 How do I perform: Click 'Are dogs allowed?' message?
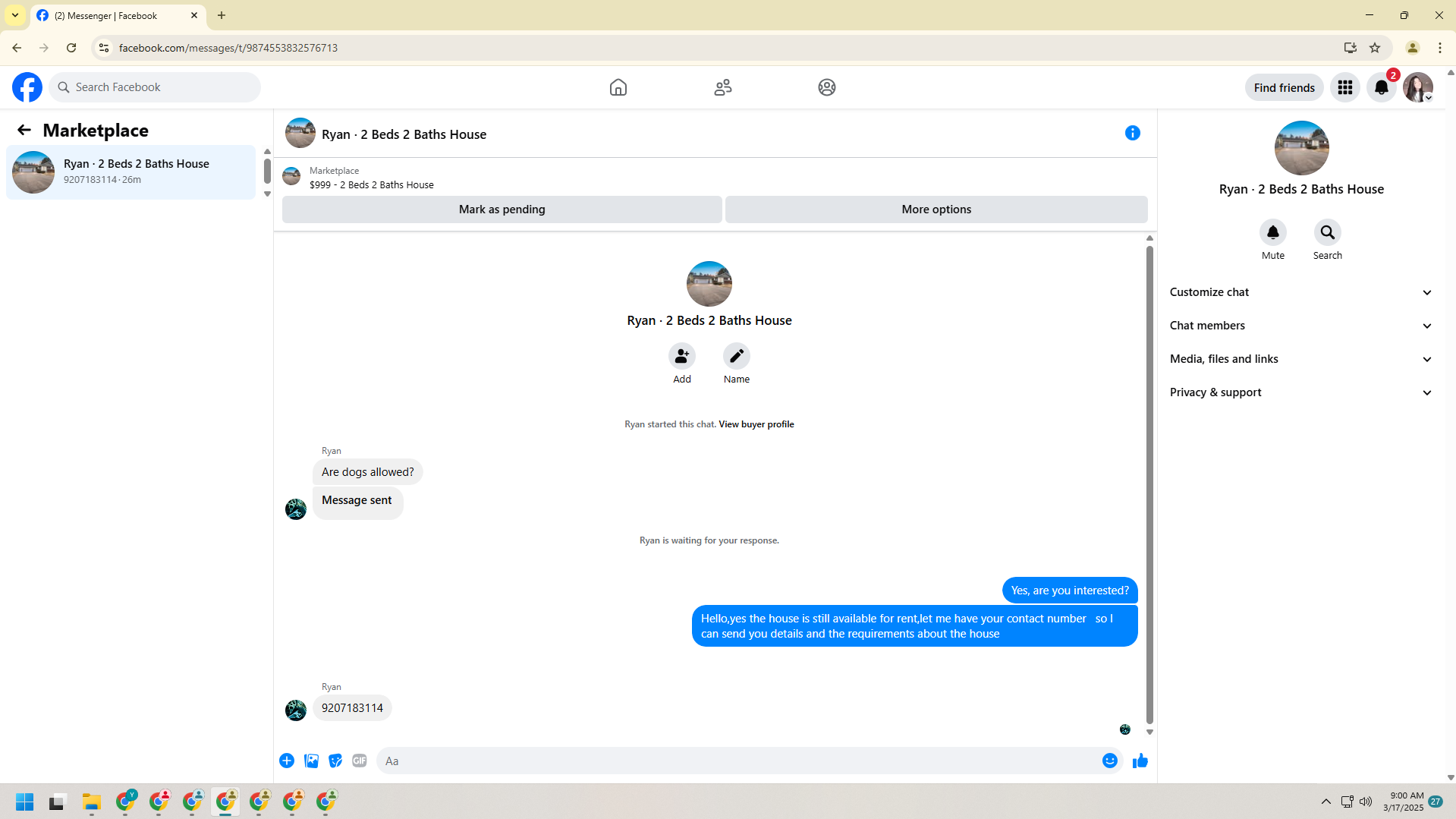[x=368, y=472]
